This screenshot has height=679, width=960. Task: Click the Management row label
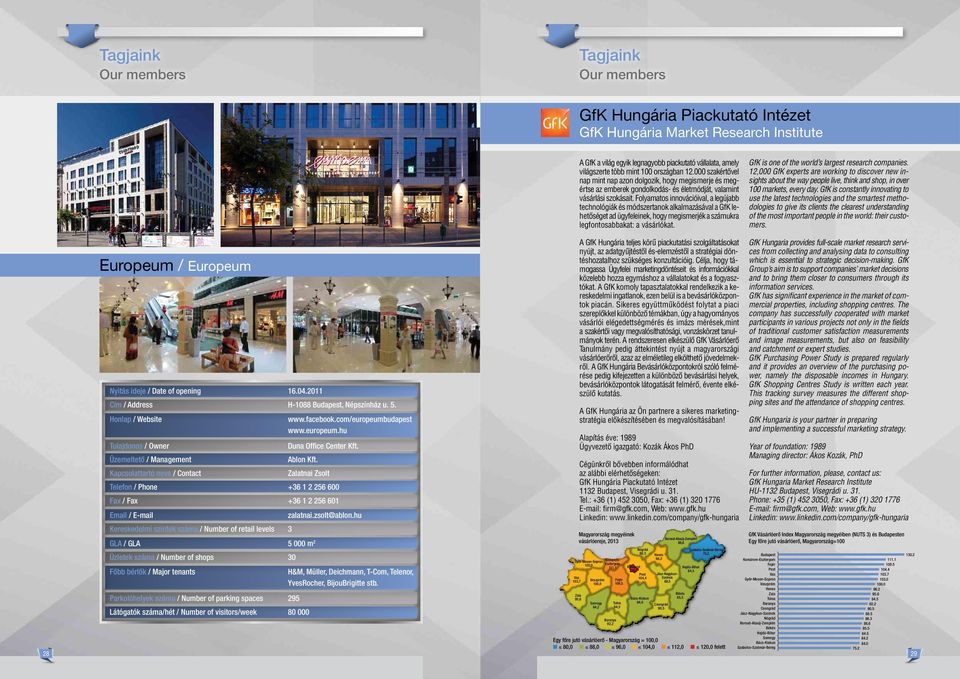pos(150,459)
